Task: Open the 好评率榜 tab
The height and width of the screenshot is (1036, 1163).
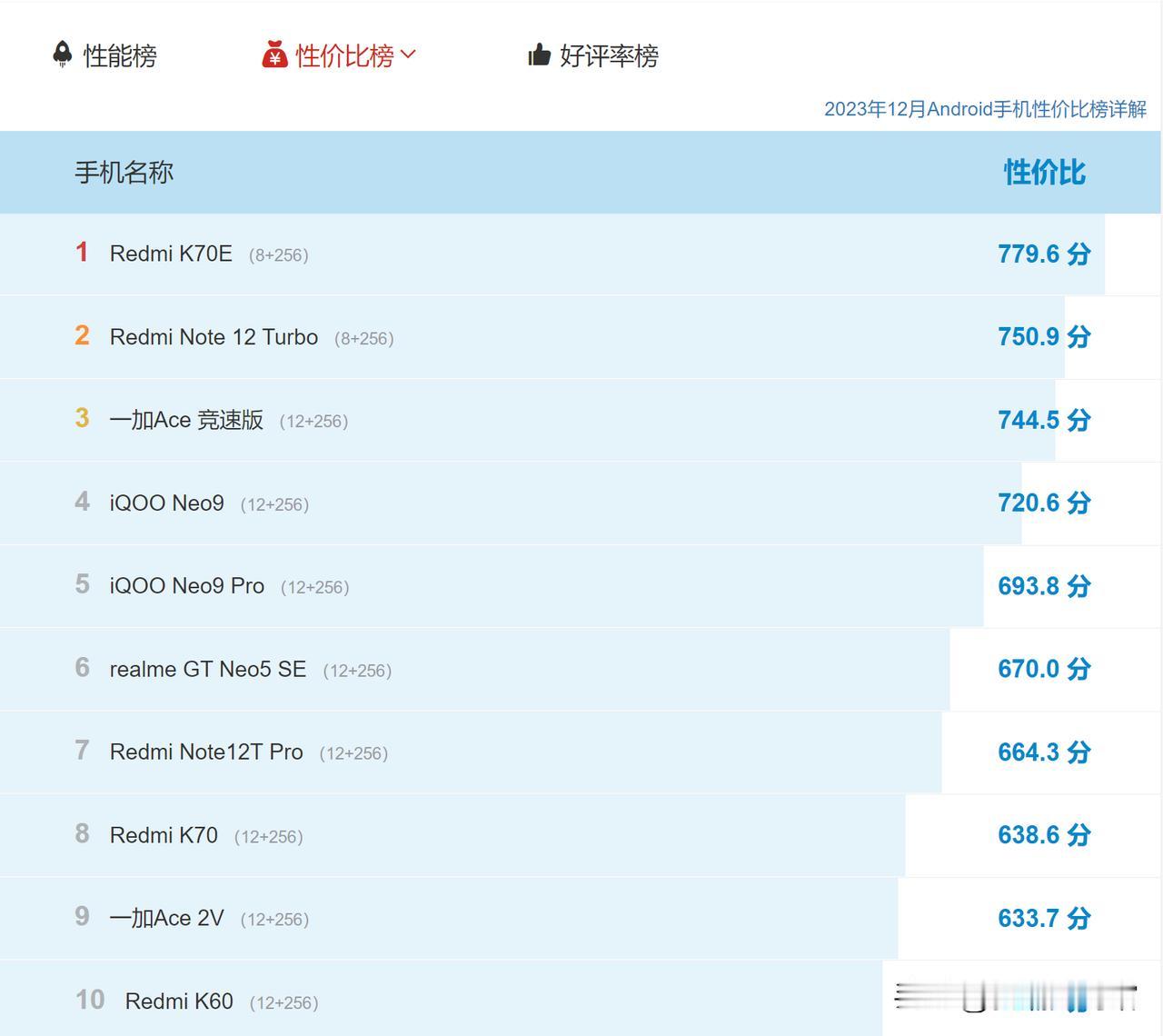Action: 609,55
